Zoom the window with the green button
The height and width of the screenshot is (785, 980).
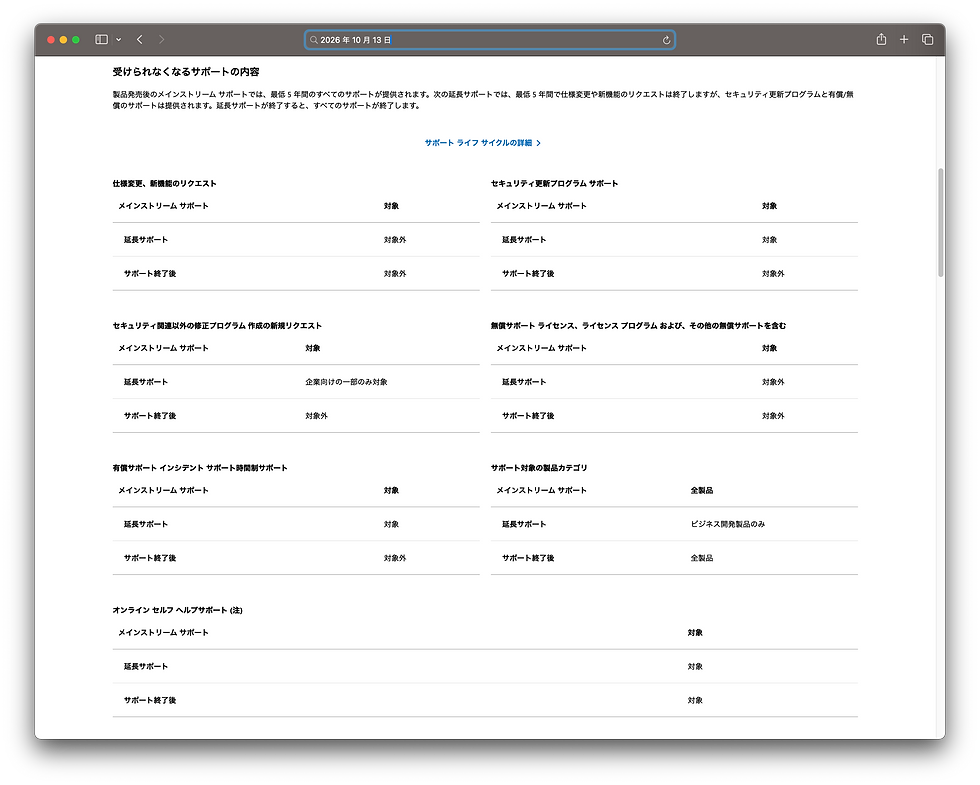pyautogui.click(x=76, y=39)
